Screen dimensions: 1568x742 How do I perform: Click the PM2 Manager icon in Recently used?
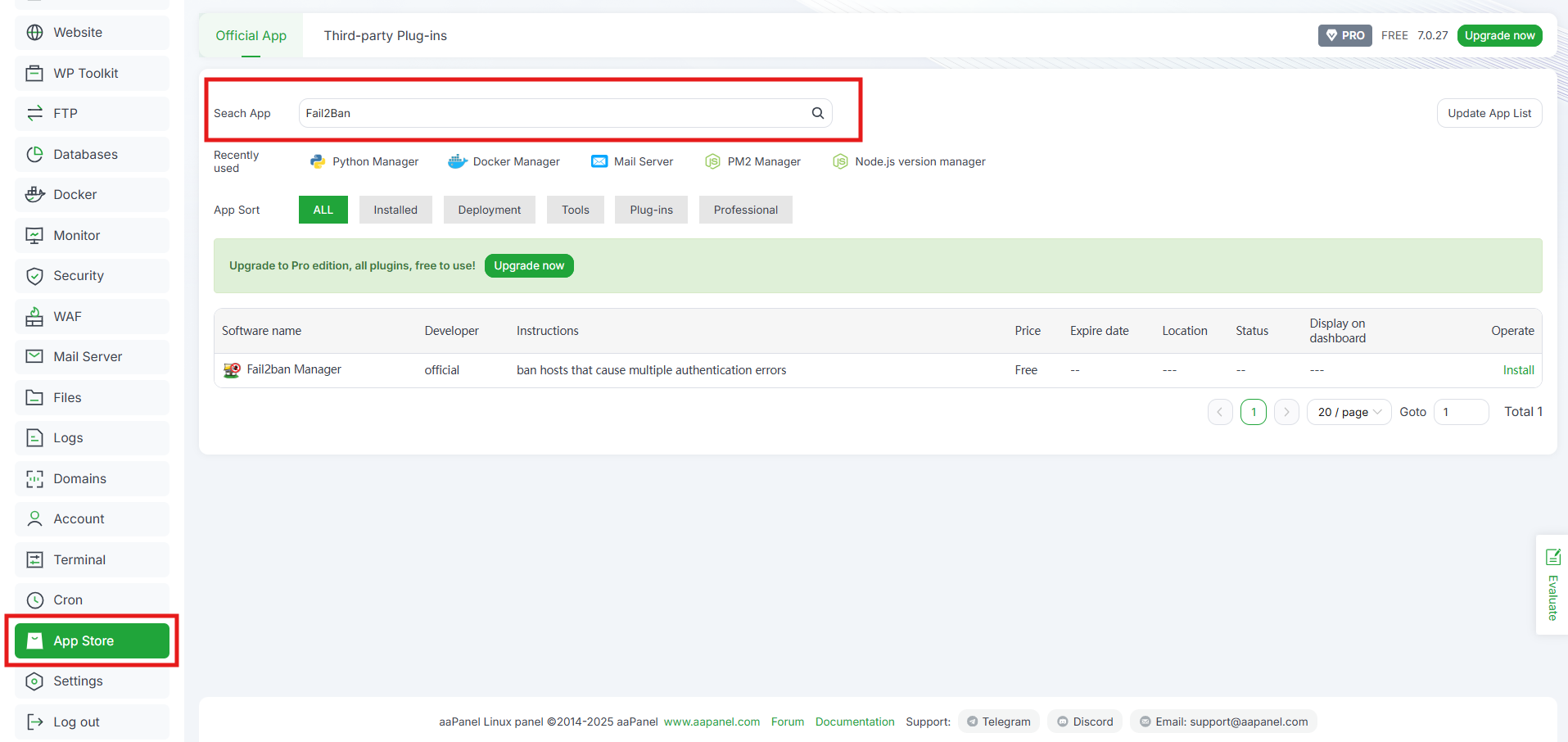[712, 161]
